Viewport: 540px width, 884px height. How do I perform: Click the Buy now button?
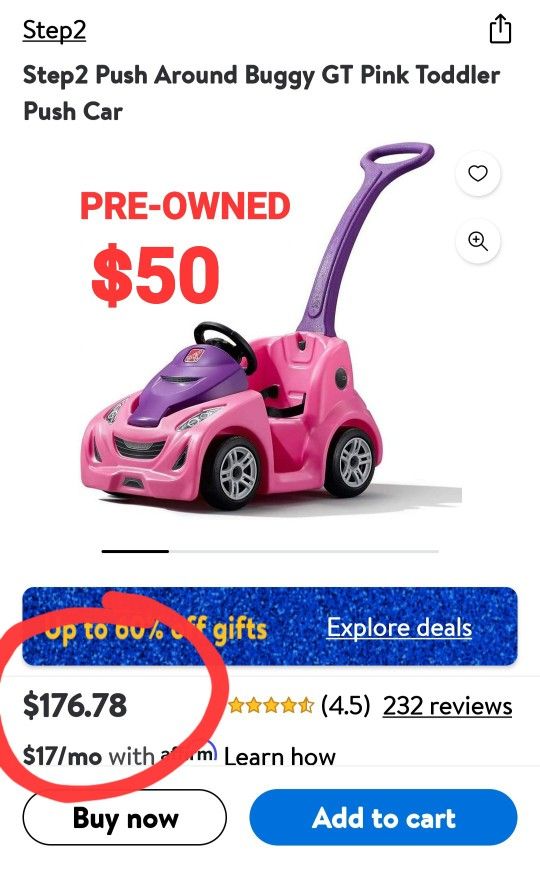[125, 817]
